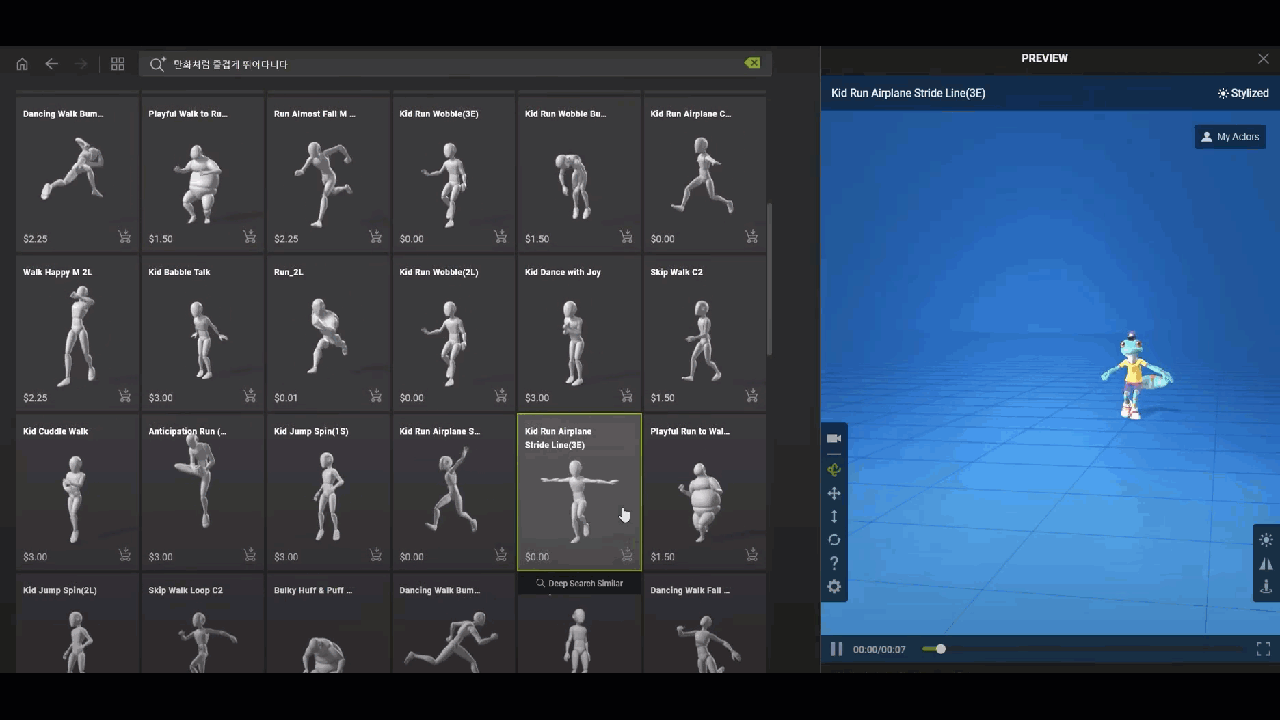Pause the preview animation playback

coord(836,649)
